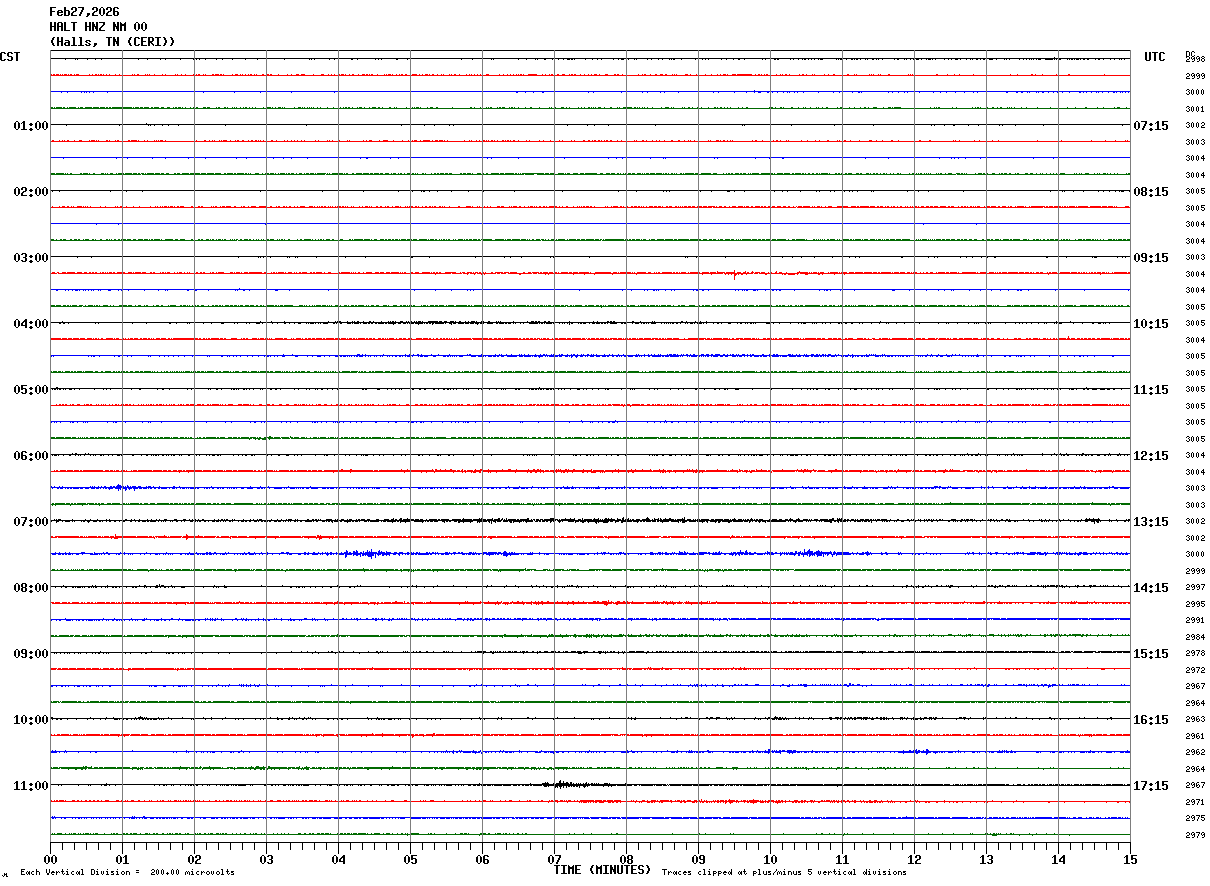1210x886 pixels.
Task: Select the 11:00 CST time label
Action: point(31,786)
